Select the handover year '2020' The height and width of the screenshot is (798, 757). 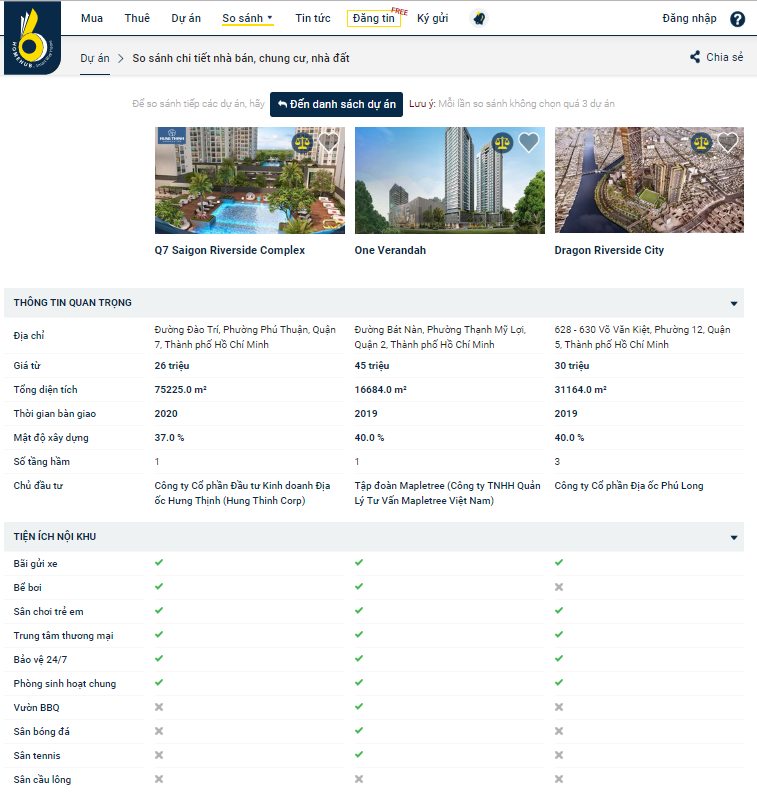(166, 413)
